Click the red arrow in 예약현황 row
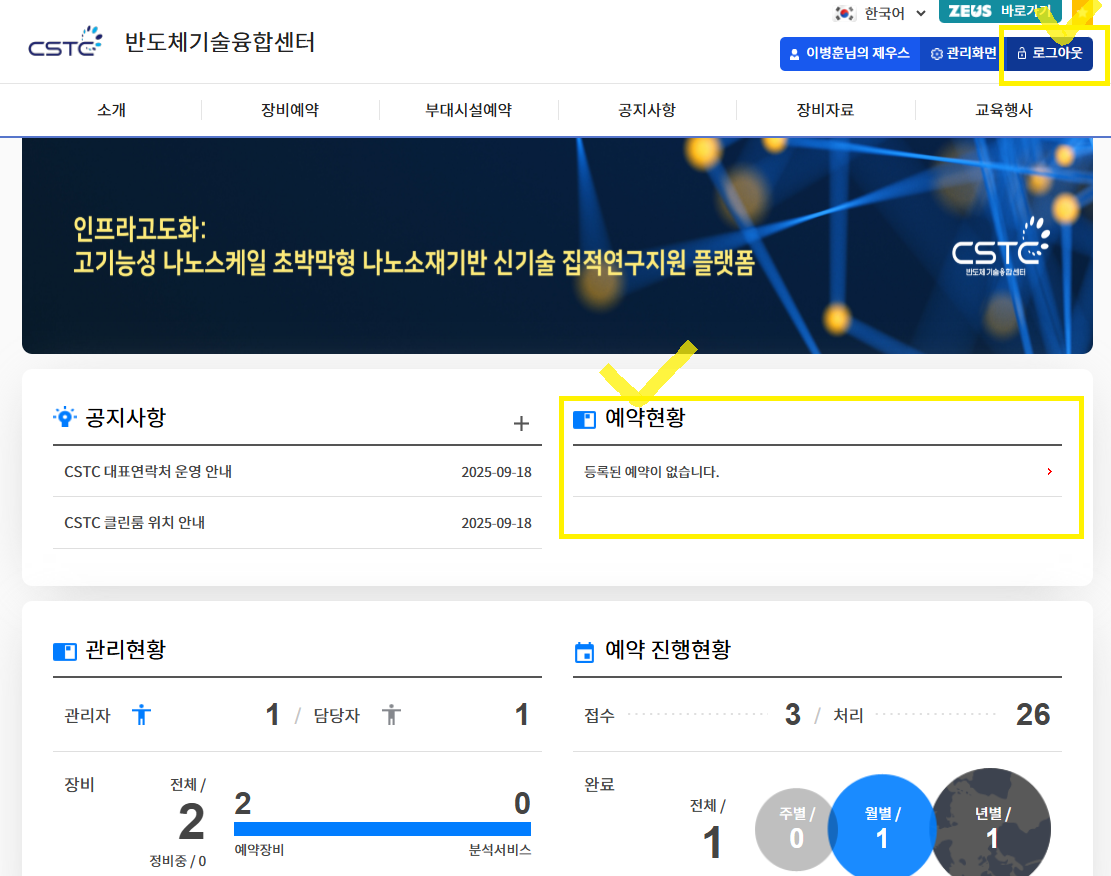The height and width of the screenshot is (876, 1111). (x=1049, y=471)
